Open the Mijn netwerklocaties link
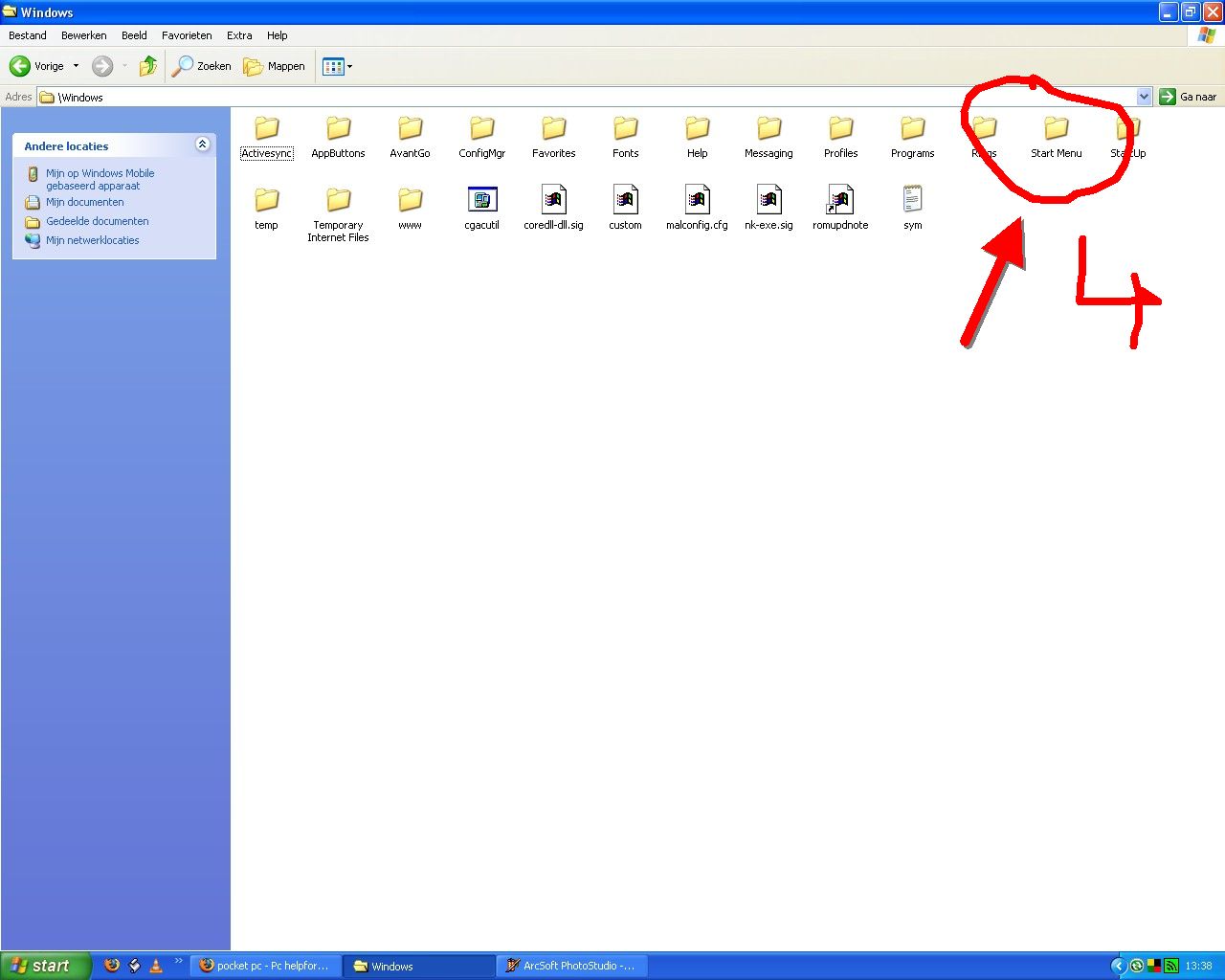Screen dimensions: 1225x980 (x=93, y=240)
